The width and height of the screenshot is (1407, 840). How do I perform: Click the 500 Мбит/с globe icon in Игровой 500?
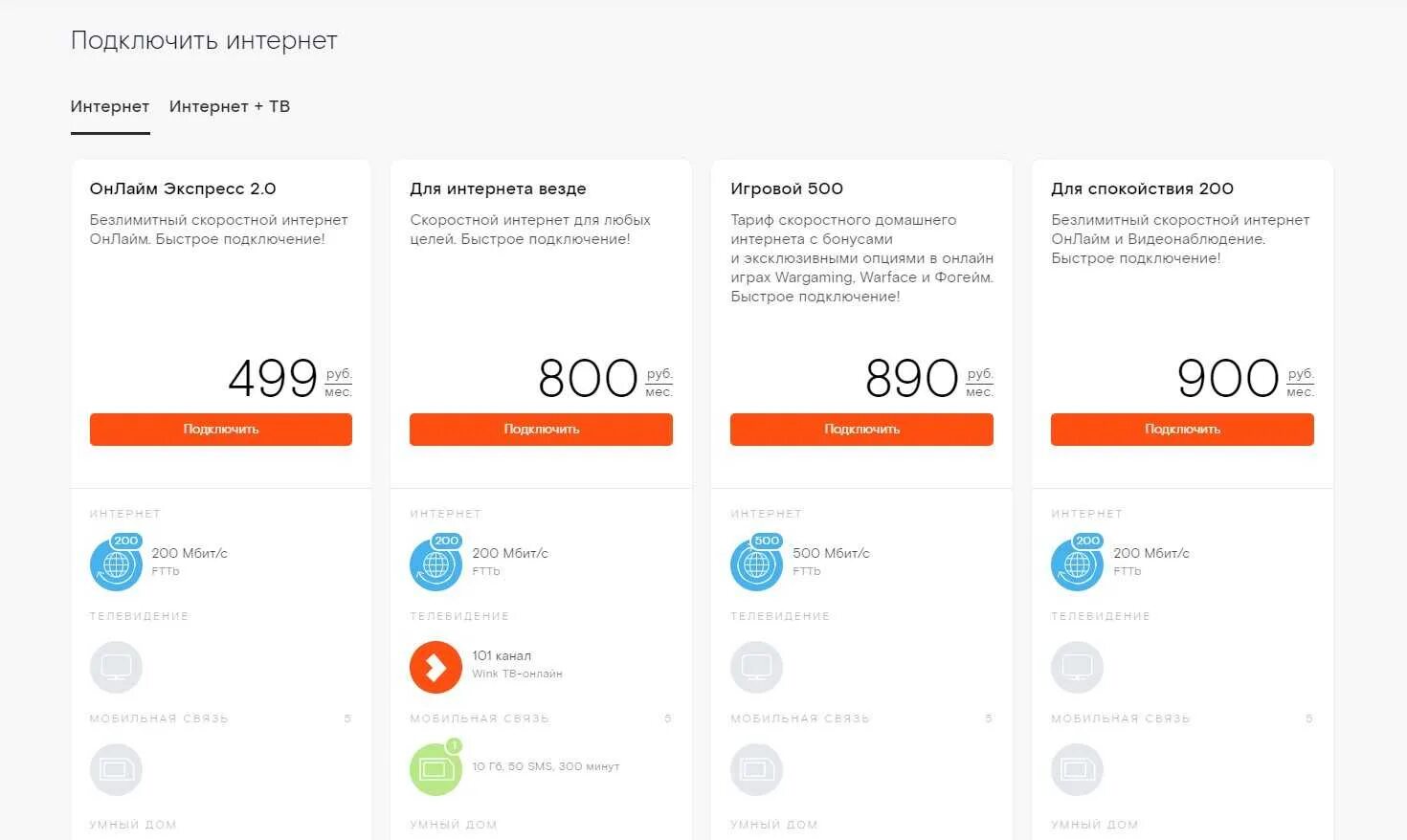pyautogui.click(x=756, y=564)
